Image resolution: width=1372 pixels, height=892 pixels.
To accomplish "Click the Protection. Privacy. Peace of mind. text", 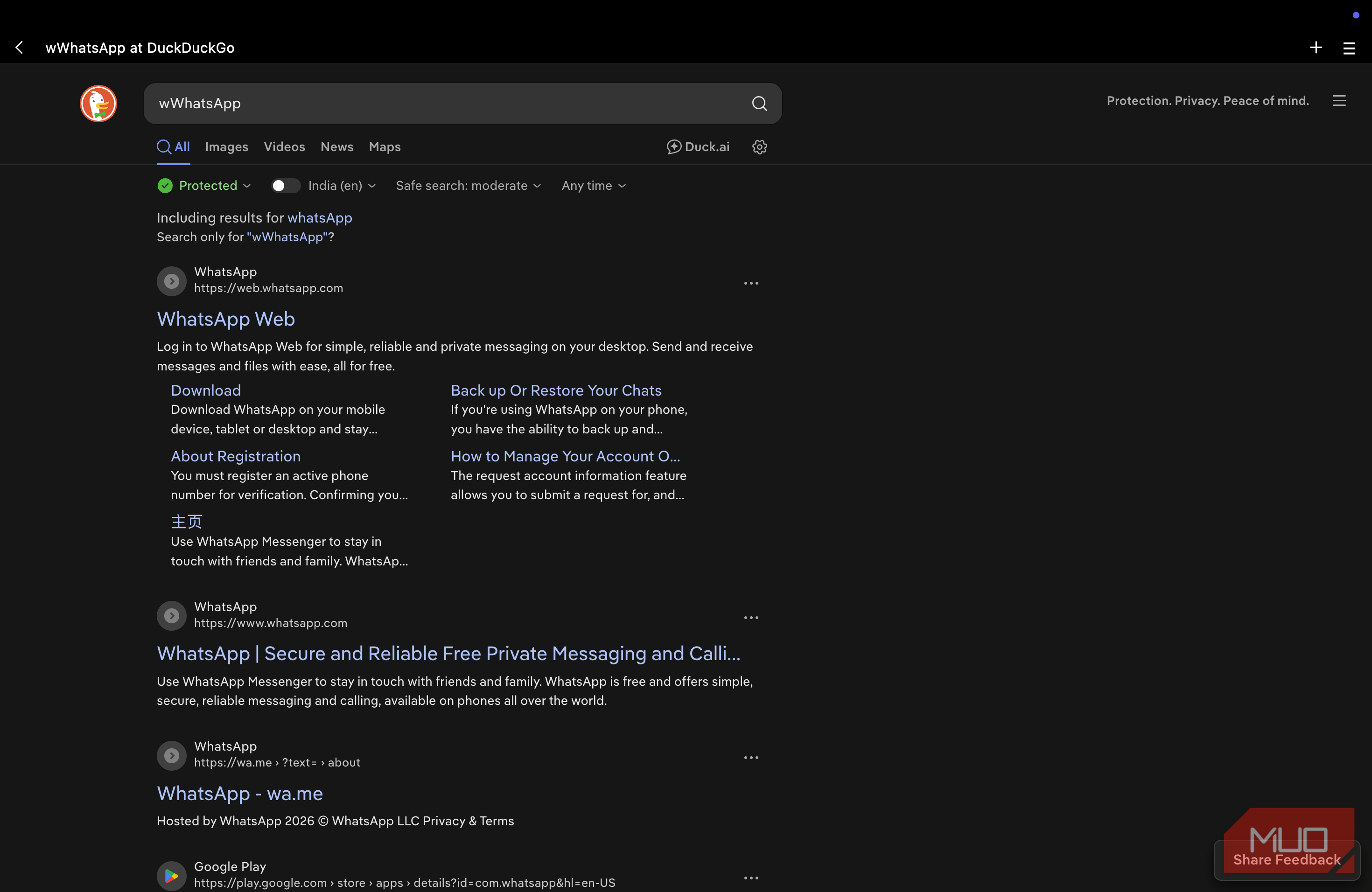I will coord(1208,101).
